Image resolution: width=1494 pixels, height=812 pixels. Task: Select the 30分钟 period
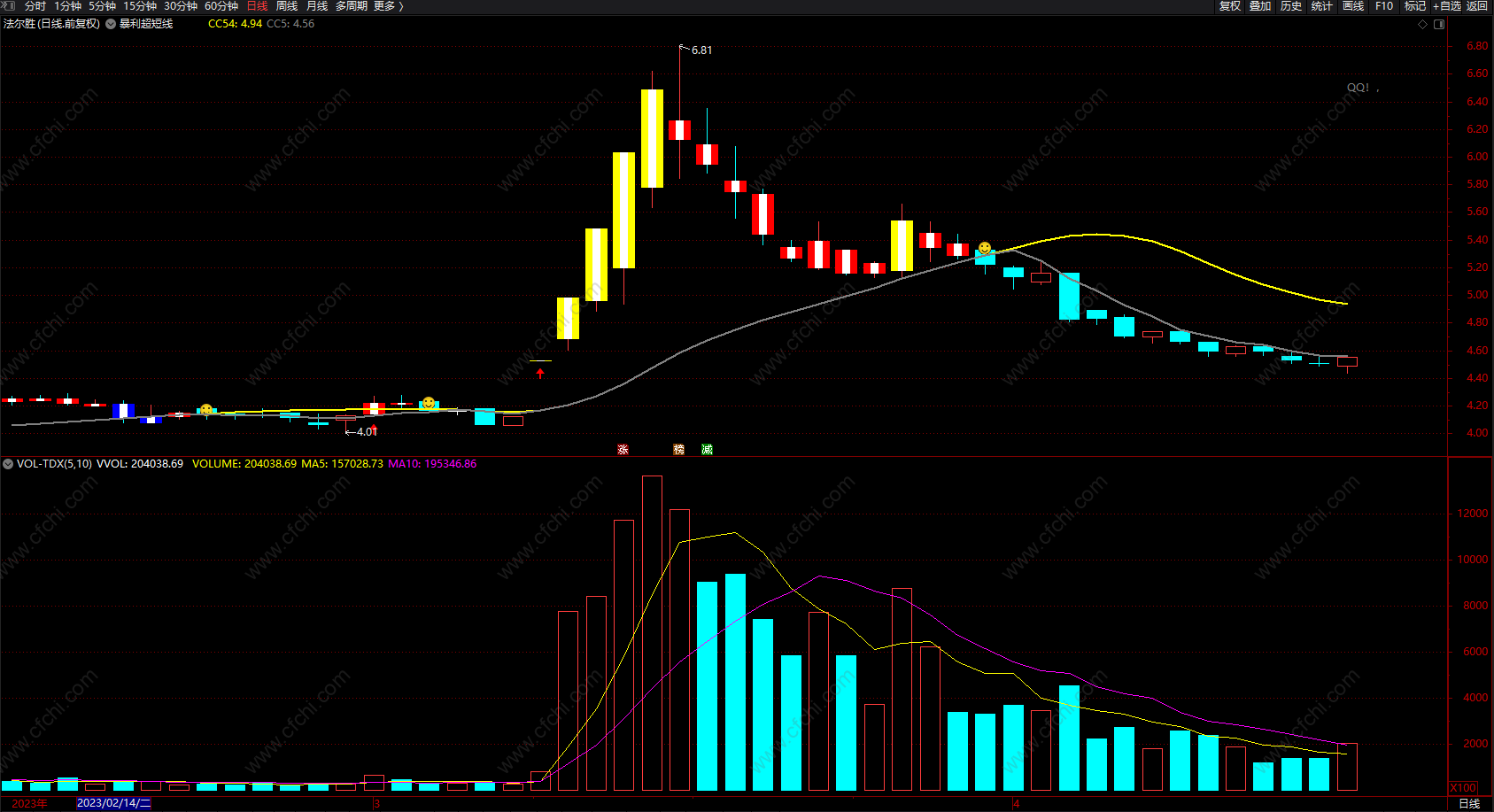pyautogui.click(x=181, y=6)
